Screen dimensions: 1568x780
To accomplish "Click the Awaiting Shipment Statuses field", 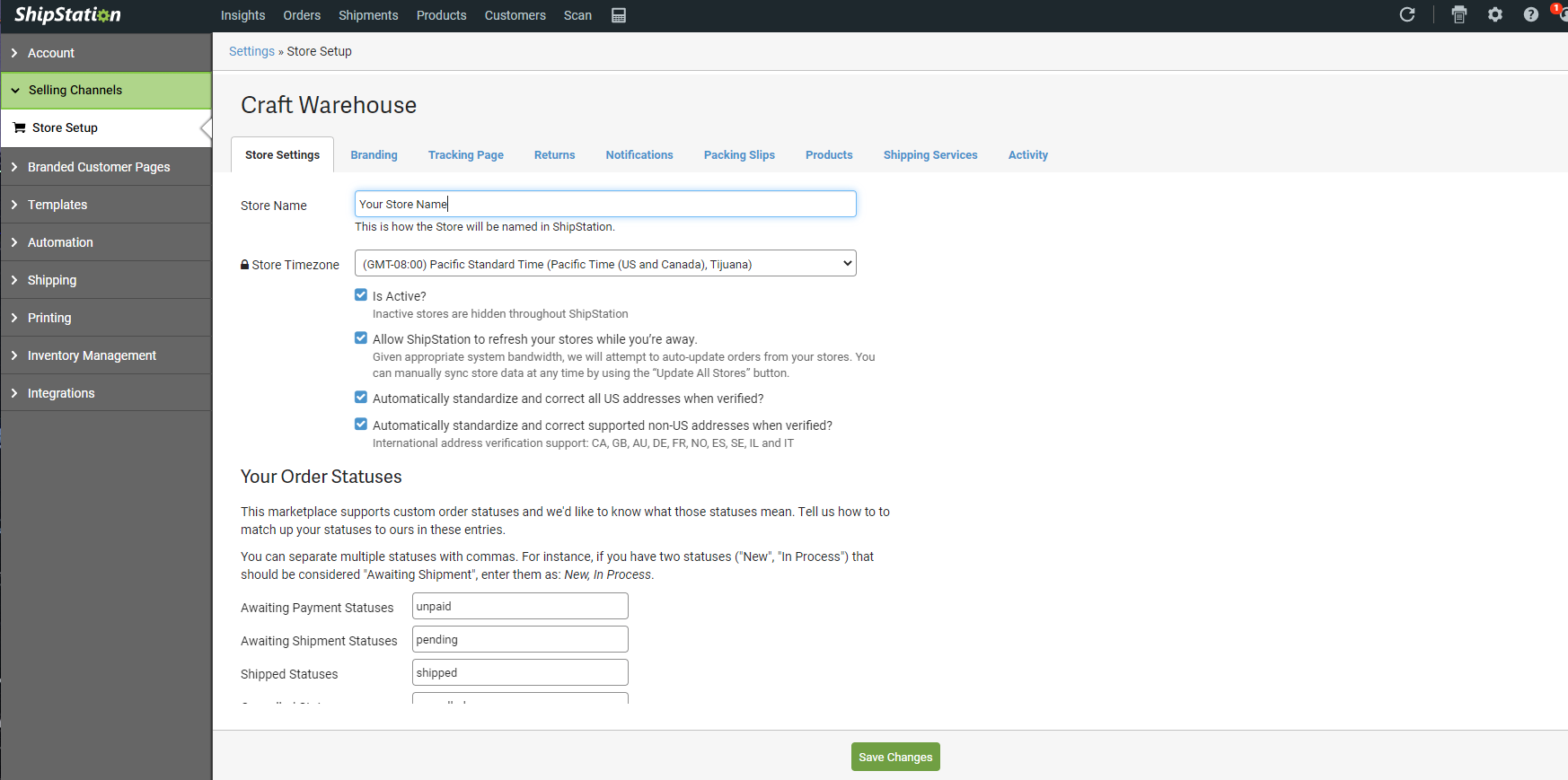I will pyautogui.click(x=520, y=640).
